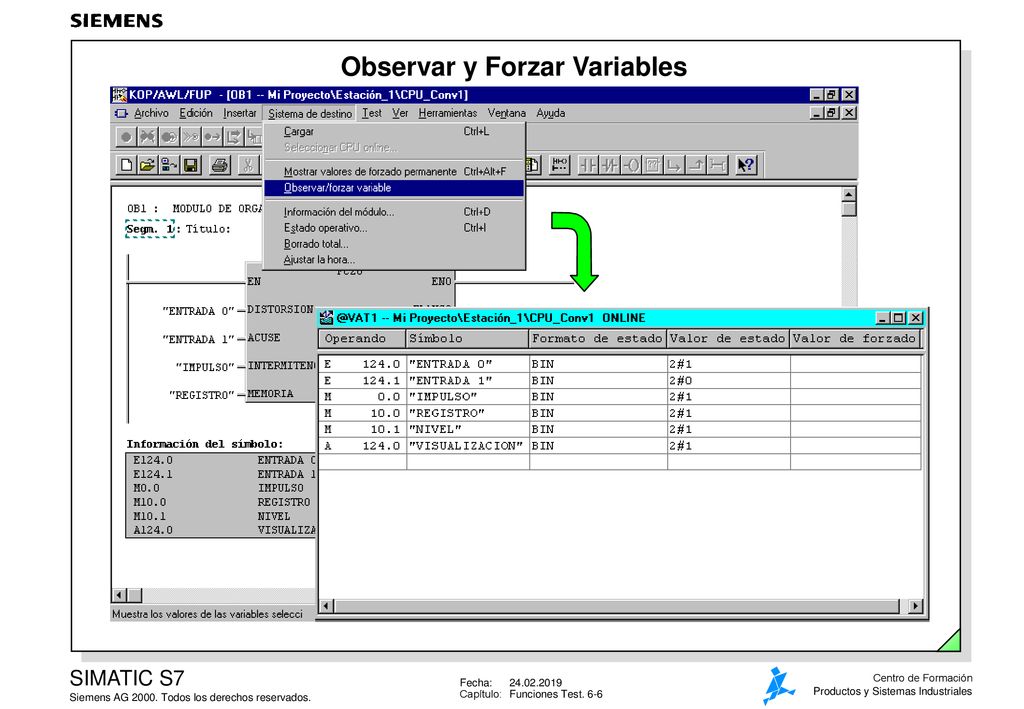Viewport: 1024px width, 709px height.
Task: Select Borrado total menu entry
Action: pyautogui.click(x=394, y=244)
